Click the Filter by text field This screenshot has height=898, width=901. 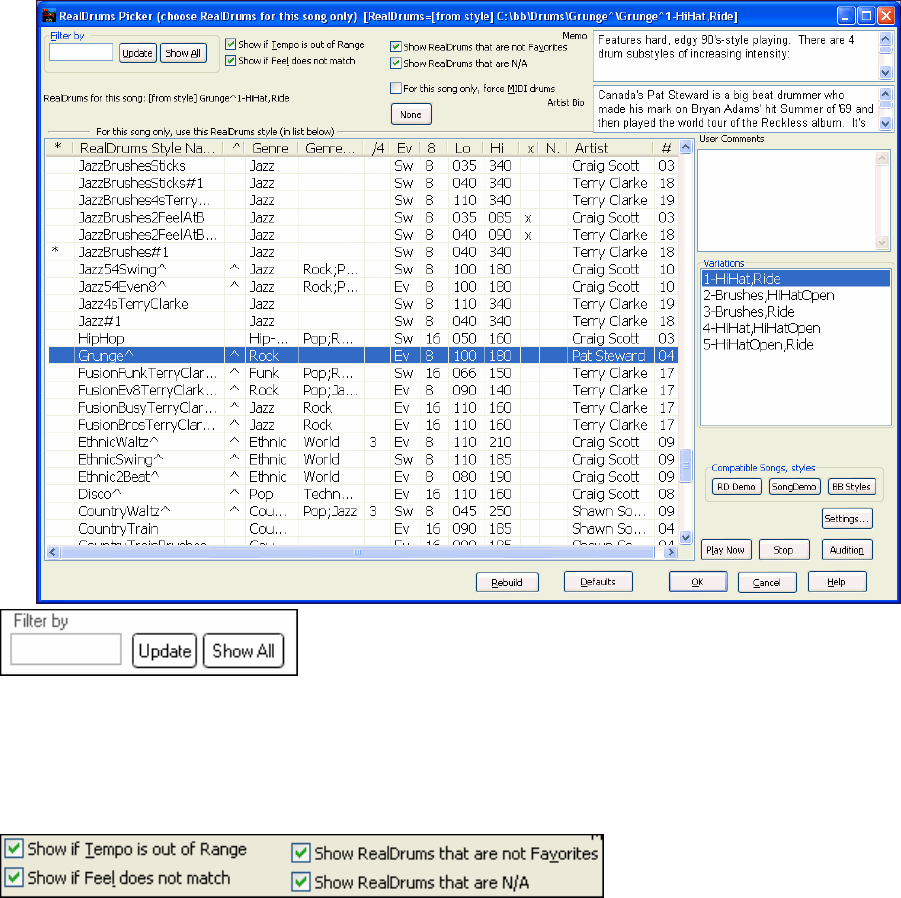(80, 53)
